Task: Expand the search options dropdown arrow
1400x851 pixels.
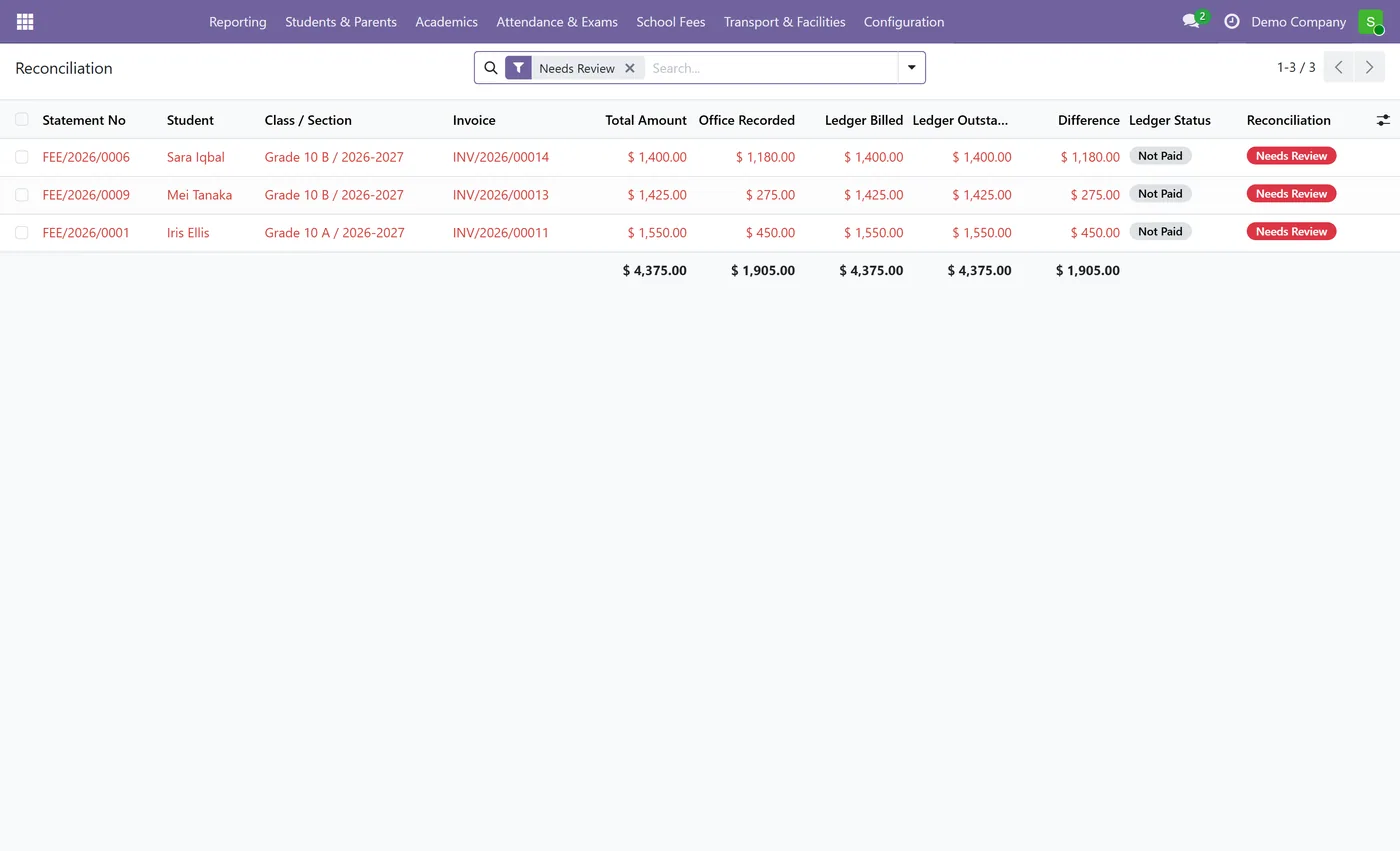Action: (912, 68)
